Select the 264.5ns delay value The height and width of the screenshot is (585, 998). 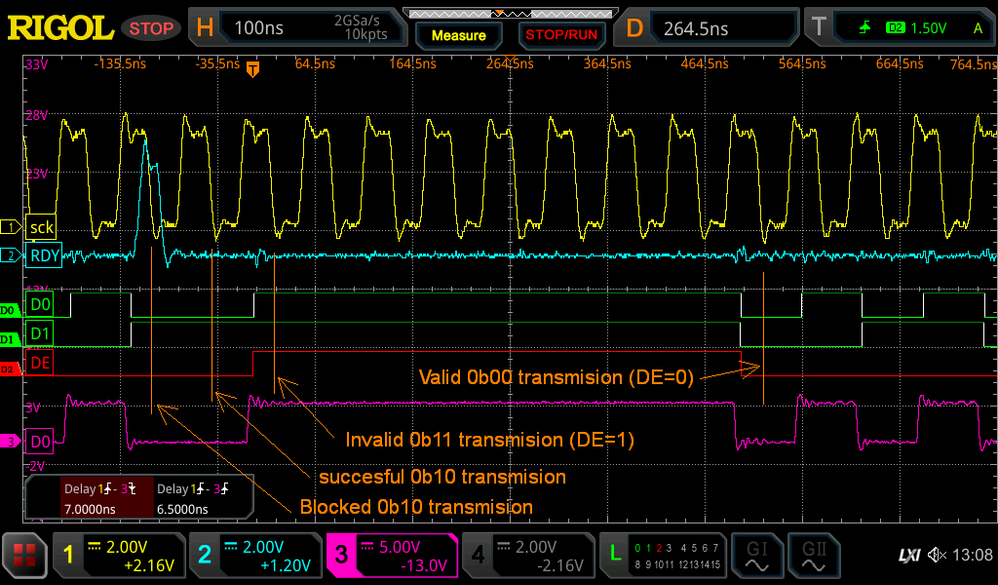(696, 29)
